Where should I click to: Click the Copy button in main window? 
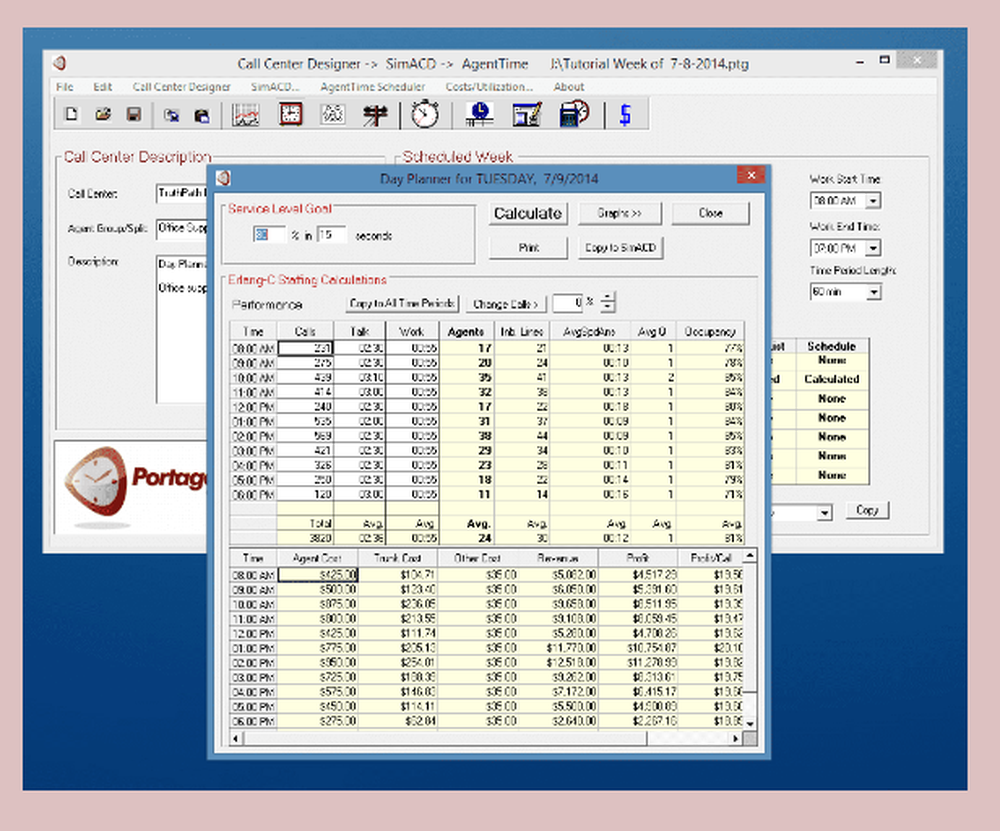867,510
